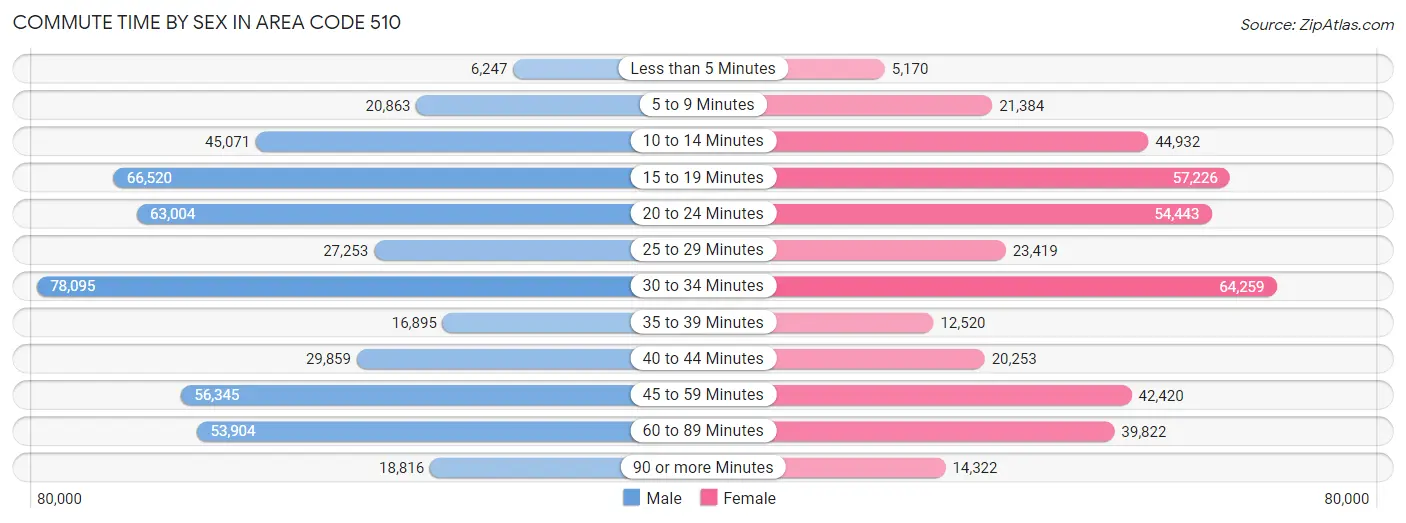Click the Less than 5 Minutes label

[703, 69]
